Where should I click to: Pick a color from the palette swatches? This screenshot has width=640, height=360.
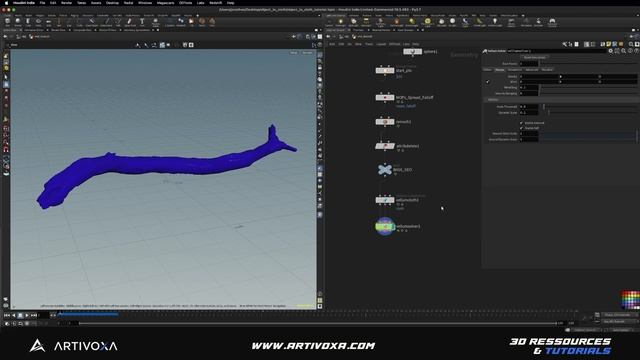(x=631, y=300)
